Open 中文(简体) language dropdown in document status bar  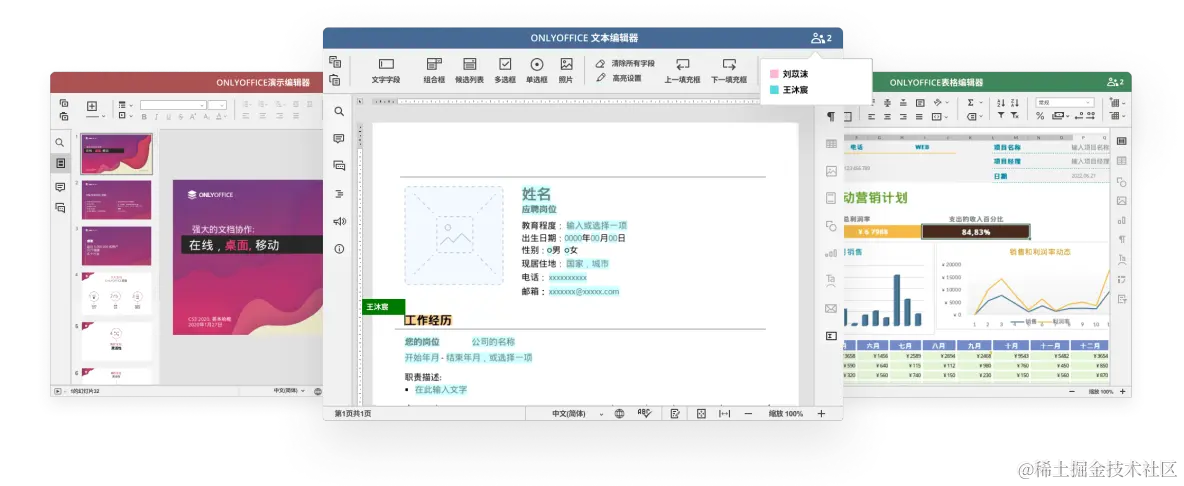tap(578, 414)
